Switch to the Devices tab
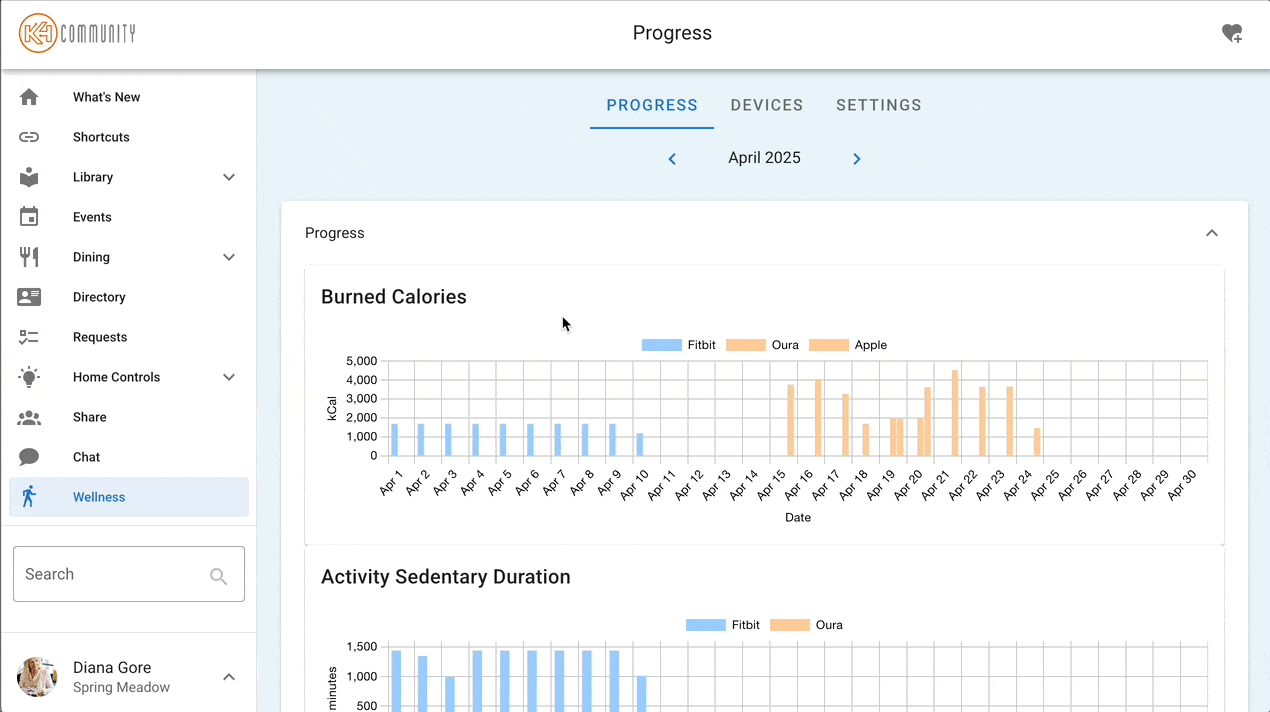Viewport: 1270px width, 712px height. (x=767, y=105)
